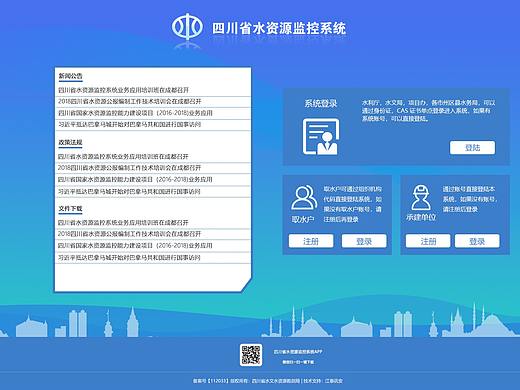This screenshot has height=390, width=520.
Task: Click the water resources logo beside the title
Action: coord(187,26)
